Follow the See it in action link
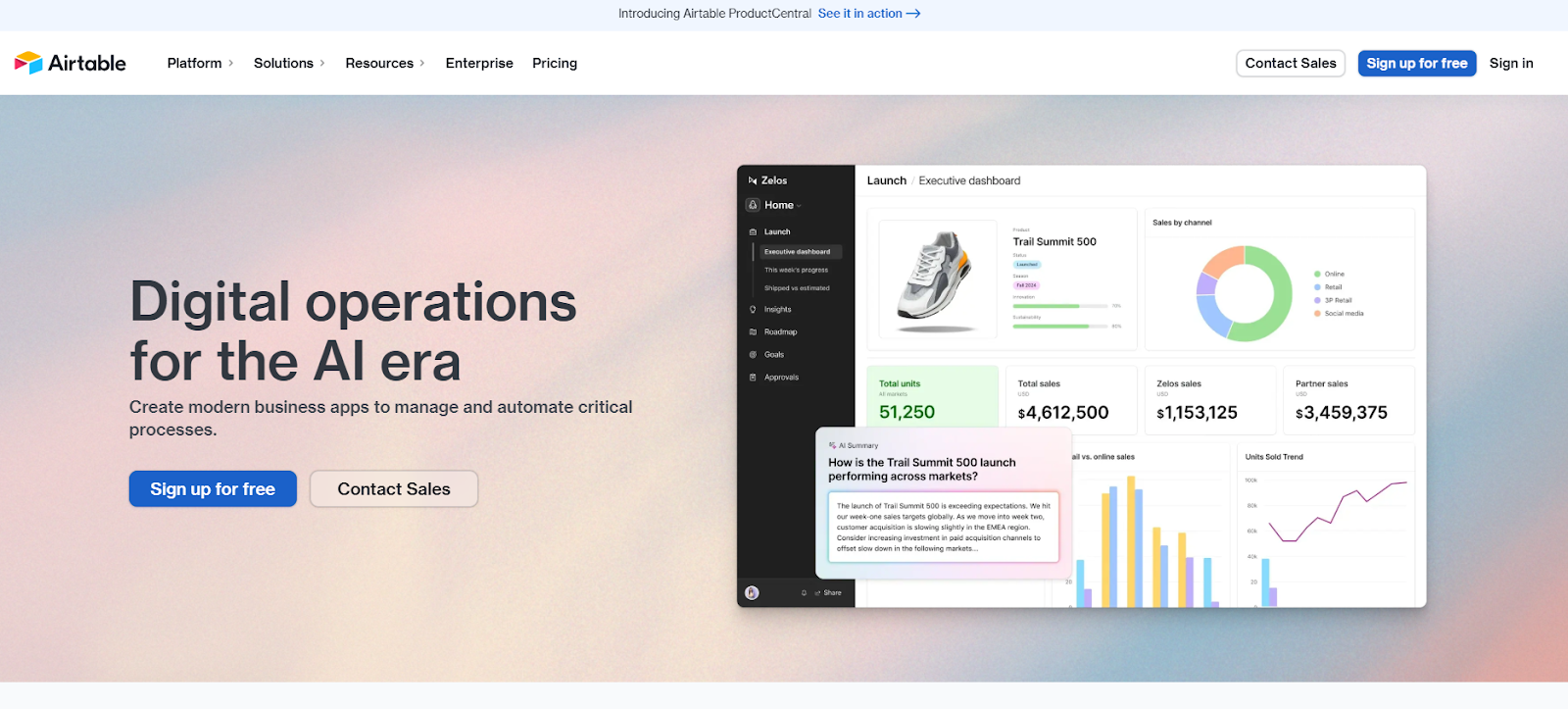 pyautogui.click(x=869, y=14)
